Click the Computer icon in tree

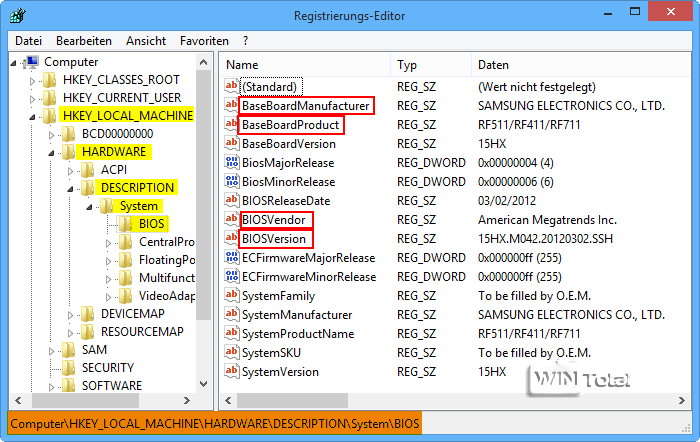(x=32, y=62)
